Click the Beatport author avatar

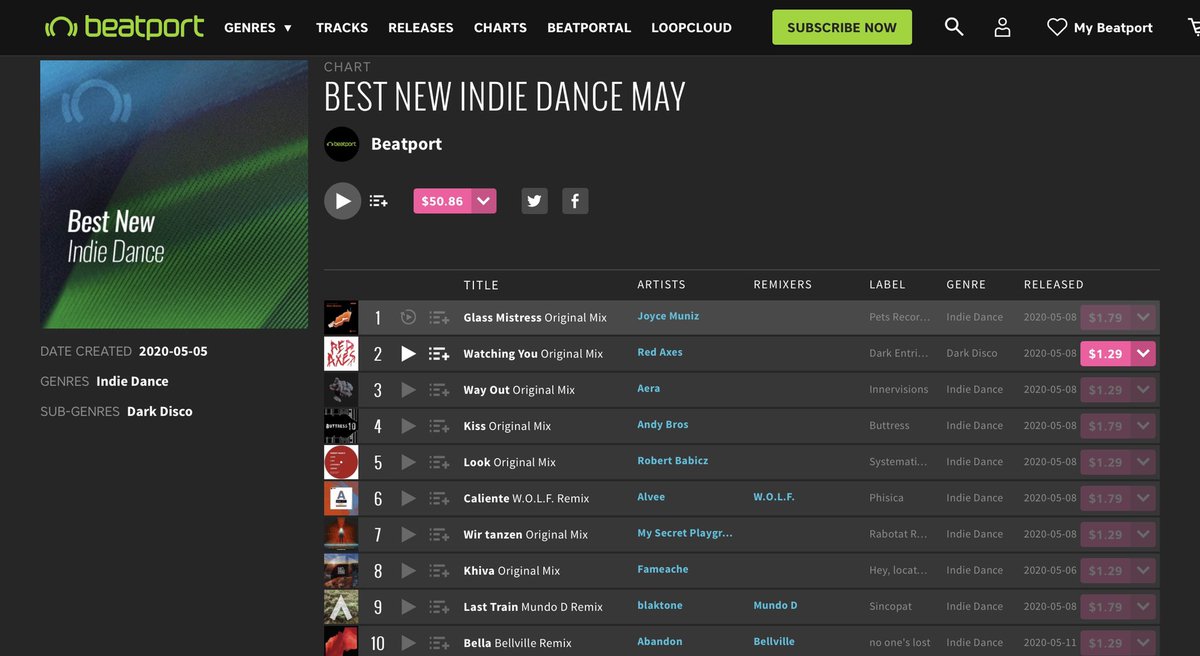342,144
